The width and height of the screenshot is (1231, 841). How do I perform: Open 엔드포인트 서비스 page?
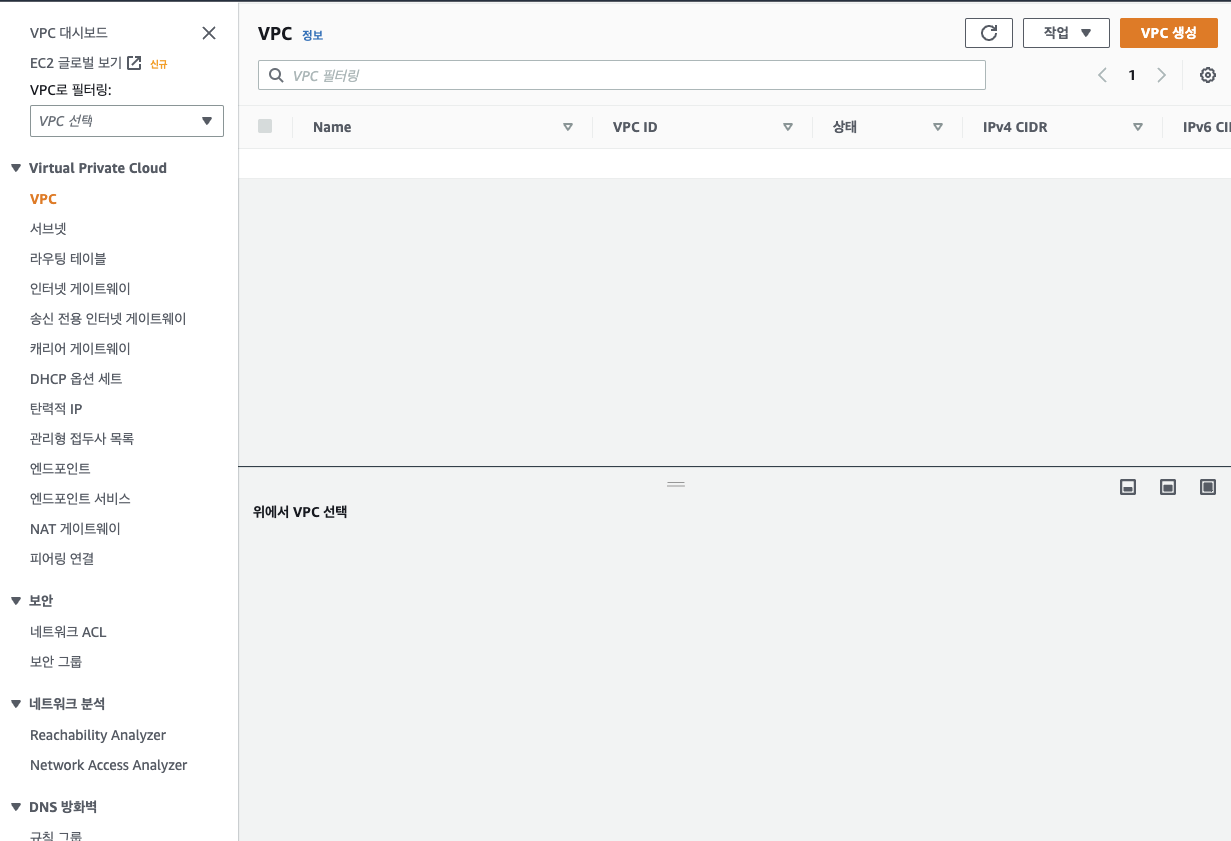pyautogui.click(x=80, y=499)
